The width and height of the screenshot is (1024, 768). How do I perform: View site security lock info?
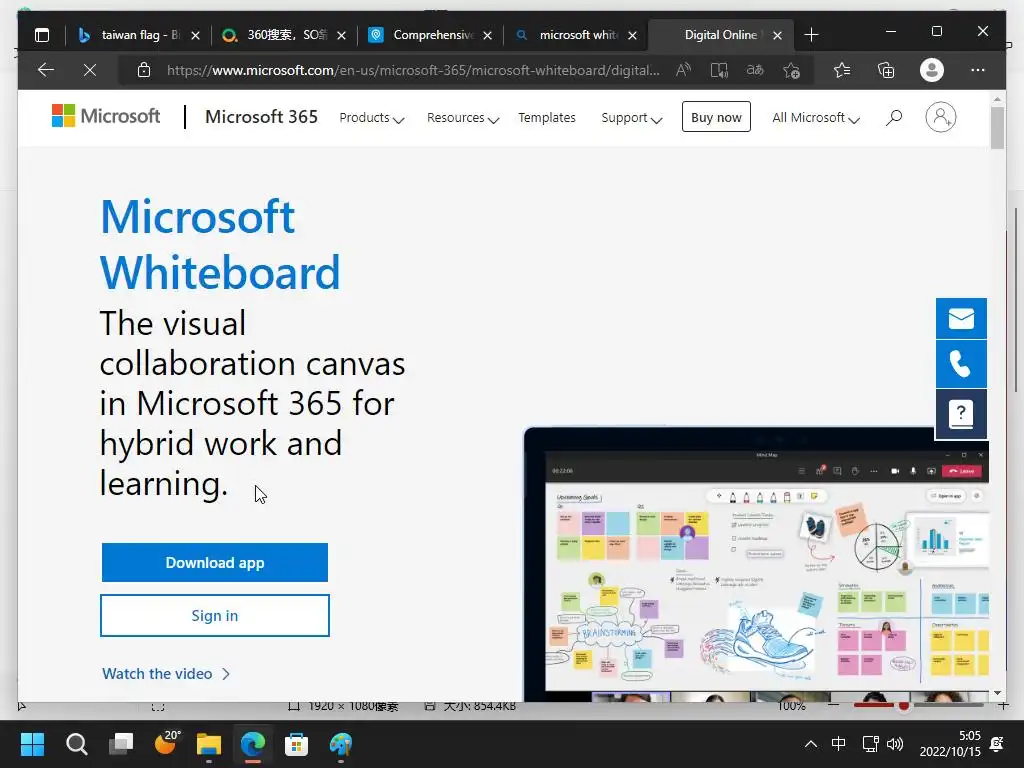click(x=144, y=70)
